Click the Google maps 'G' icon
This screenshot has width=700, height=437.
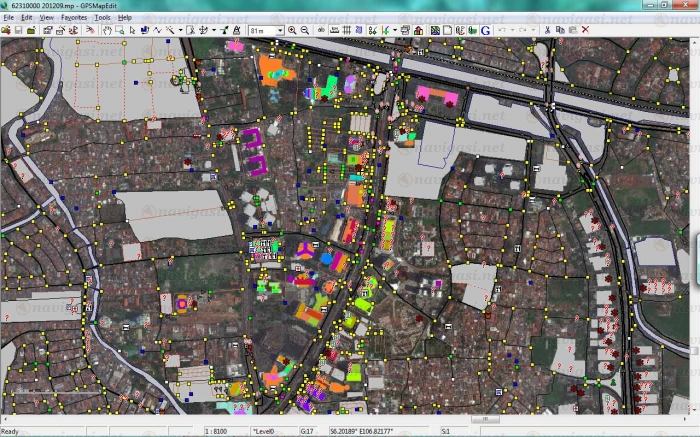click(x=485, y=30)
